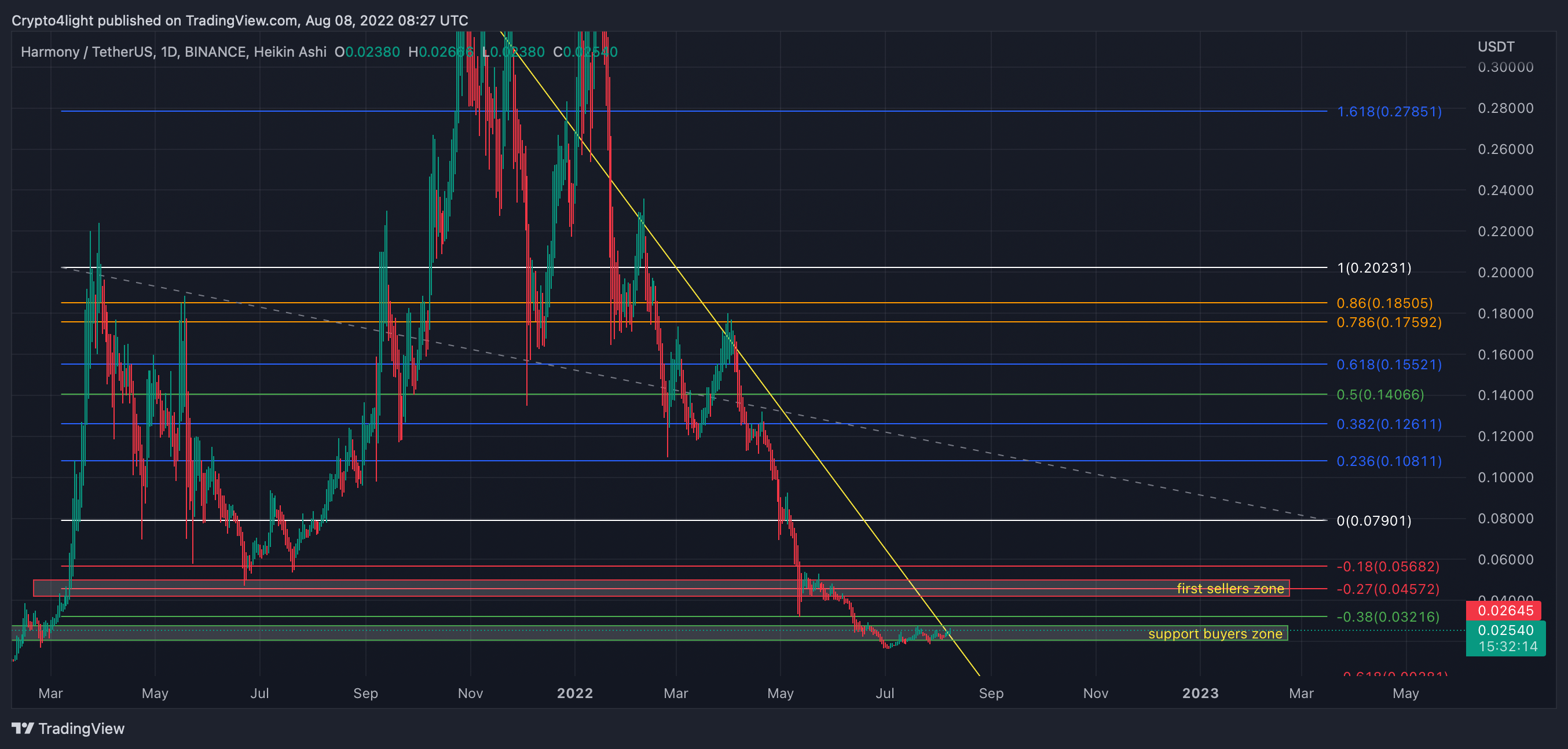Click the -0.18(0.05682) Fibonacci label
The image size is (1568, 749).
(x=1388, y=567)
